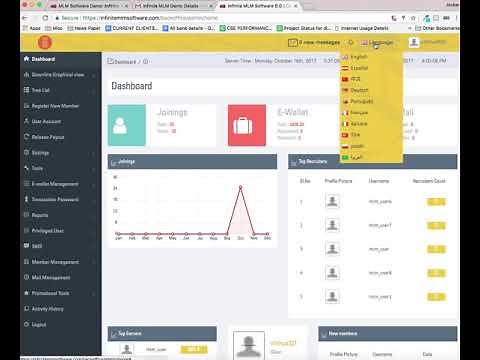Click the Activity History icon
The width and height of the screenshot is (480, 360).
[x=26, y=308]
